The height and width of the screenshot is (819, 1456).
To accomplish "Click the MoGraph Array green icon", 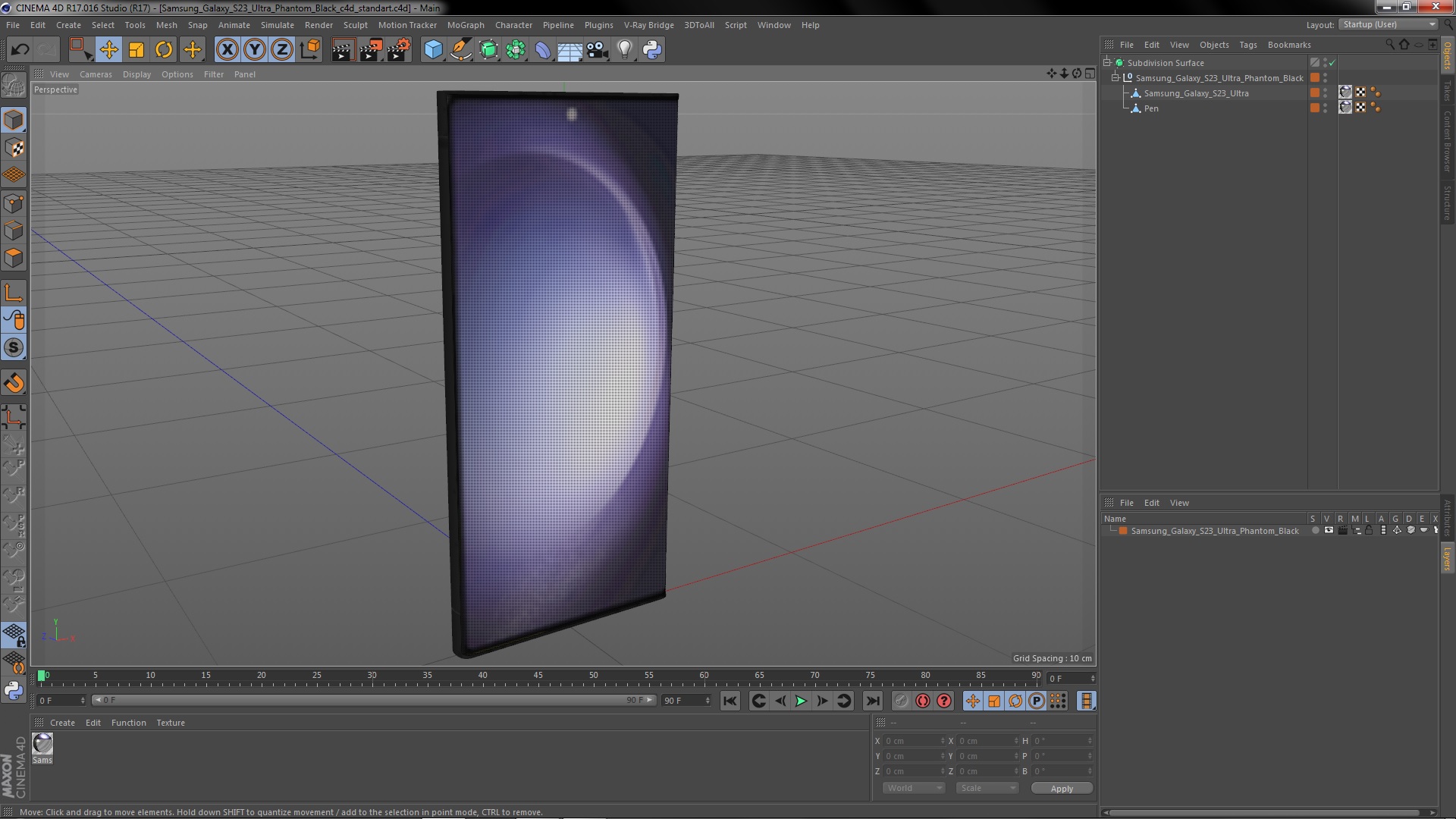I will tap(516, 50).
